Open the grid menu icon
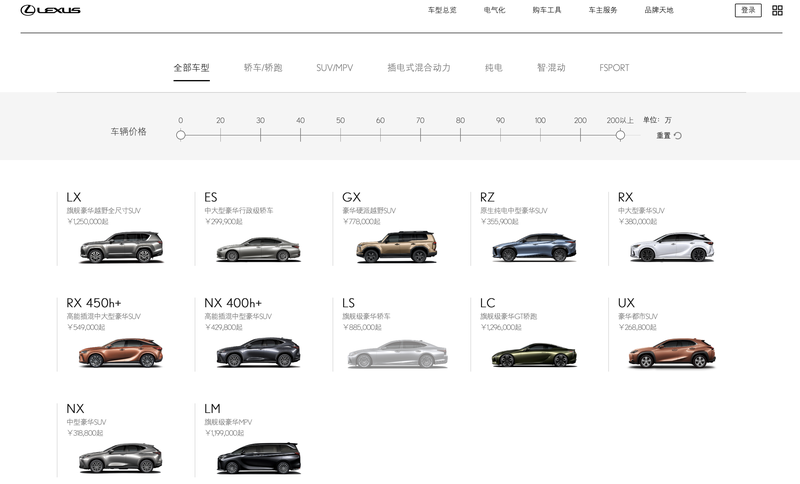Screen dimensions: 800x484 [777, 10]
